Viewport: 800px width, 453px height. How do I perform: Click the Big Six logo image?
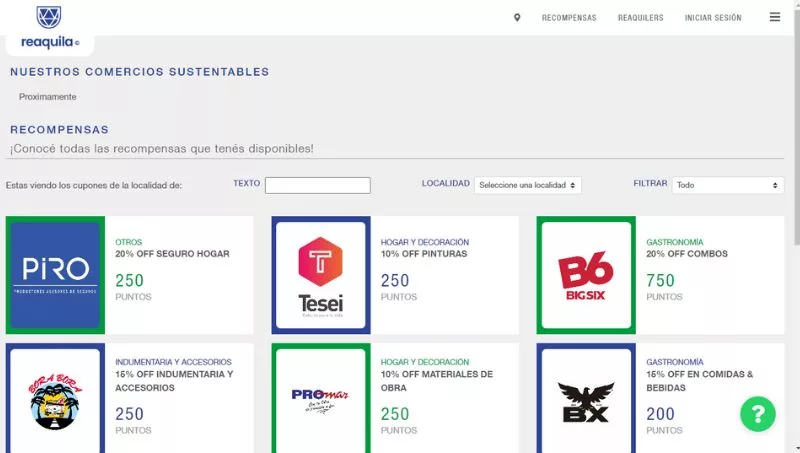(586, 275)
